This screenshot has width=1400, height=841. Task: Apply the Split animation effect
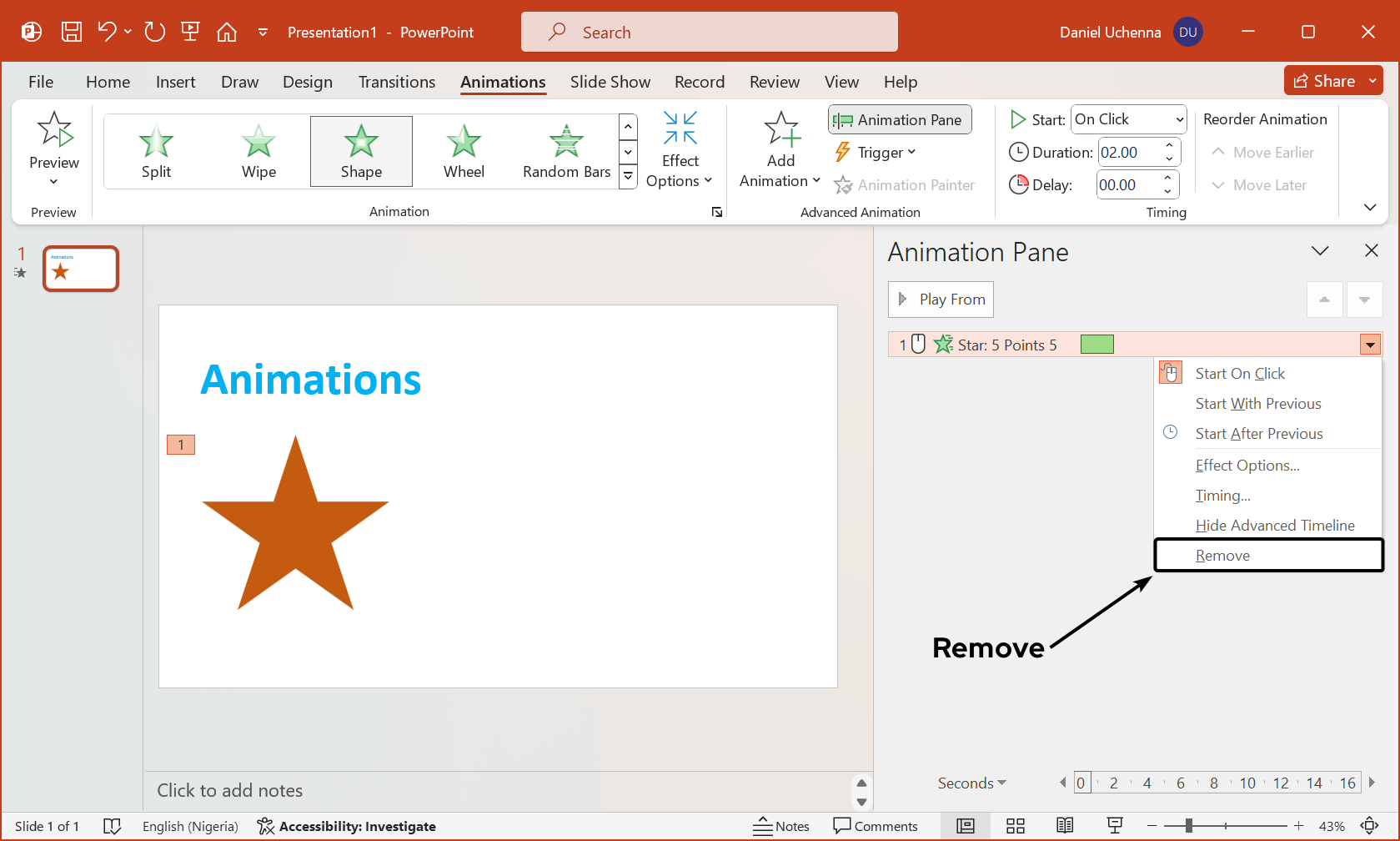coord(156,151)
